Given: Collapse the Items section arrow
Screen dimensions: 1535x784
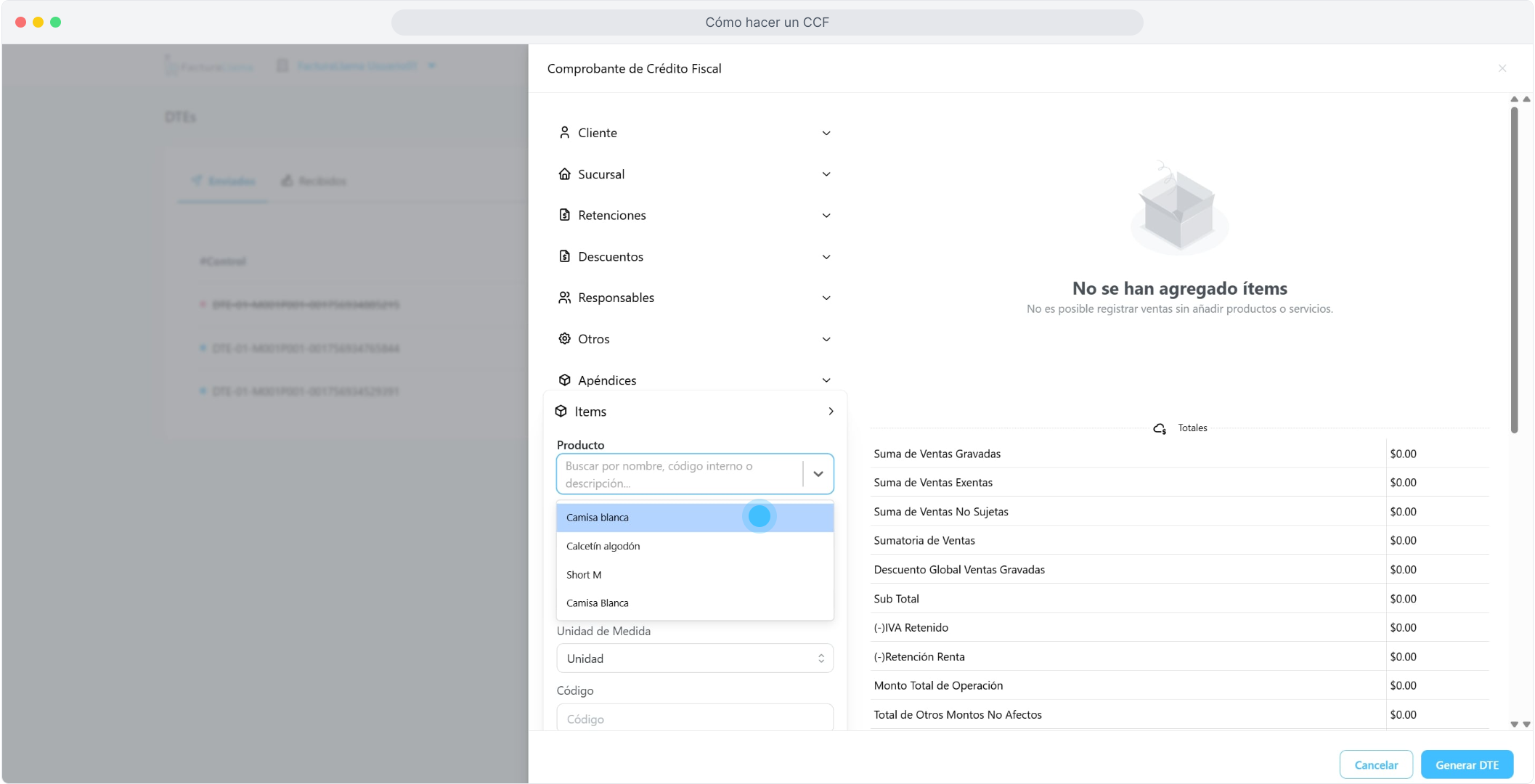Looking at the screenshot, I should pos(831,412).
